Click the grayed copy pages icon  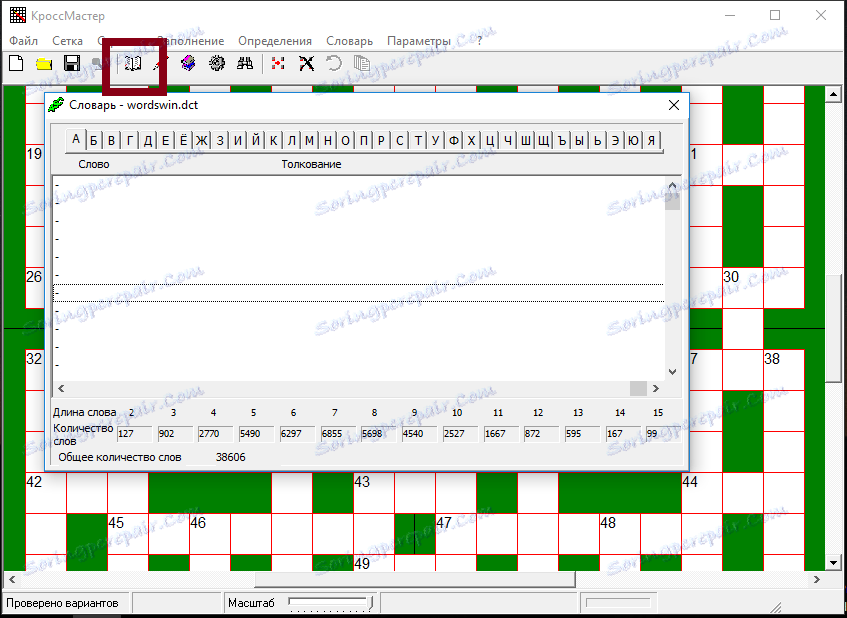[x=362, y=64]
